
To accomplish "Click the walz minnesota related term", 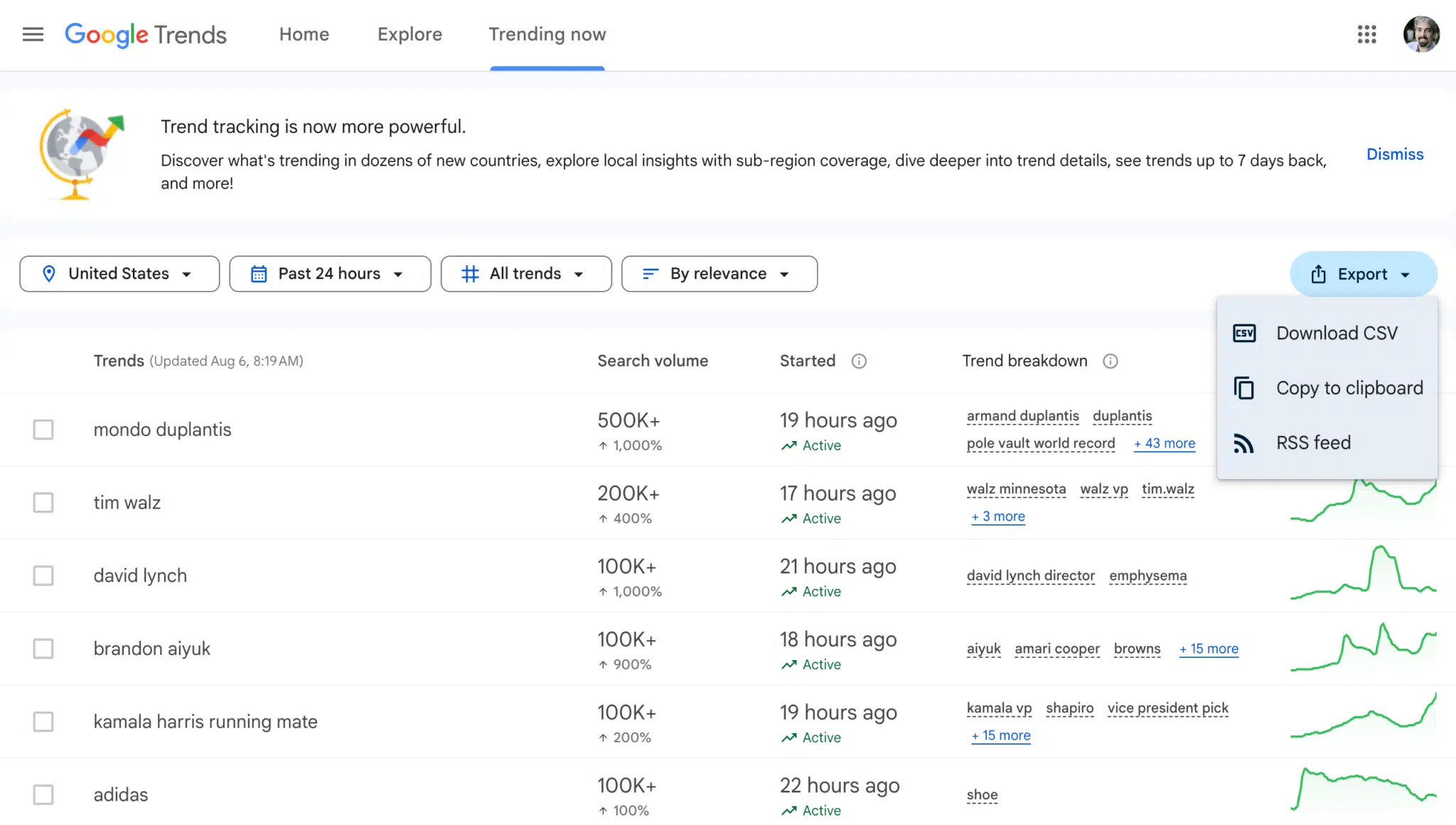I will [1016, 489].
